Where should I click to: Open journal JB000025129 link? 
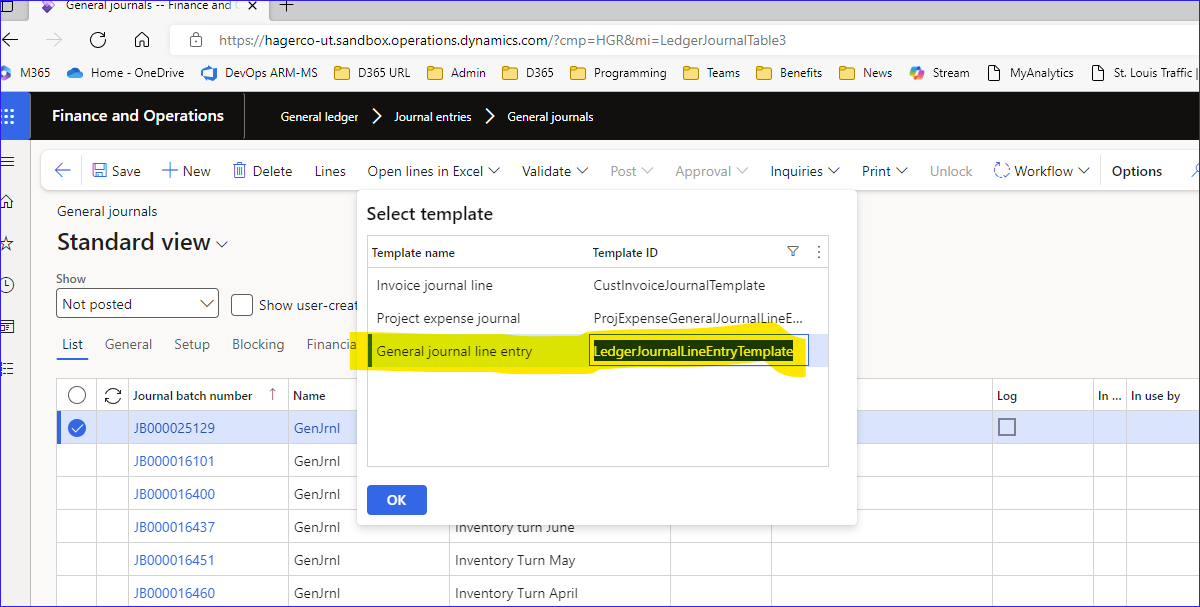click(174, 428)
